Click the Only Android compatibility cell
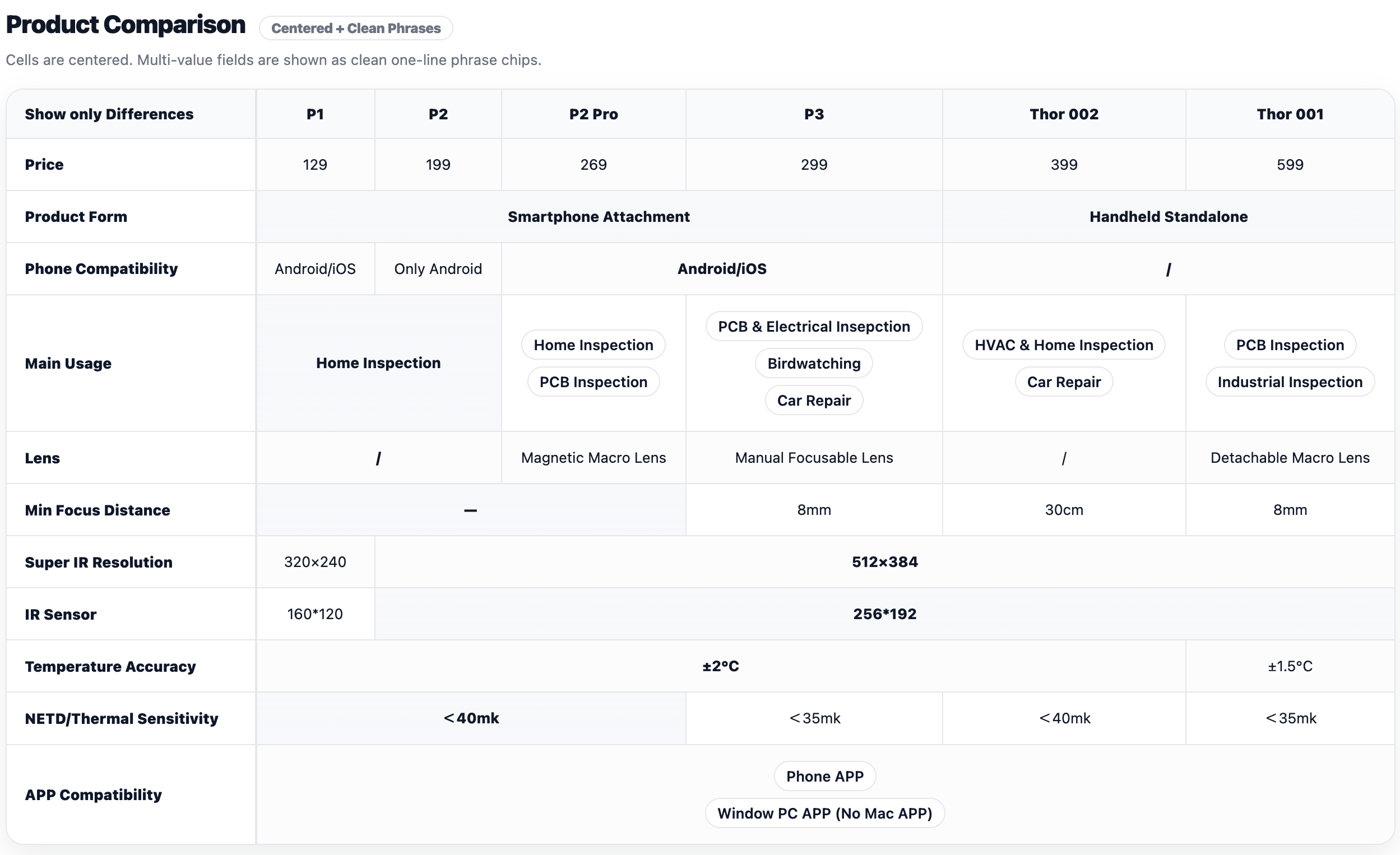Image resolution: width=1400 pixels, height=855 pixels. coord(438,269)
